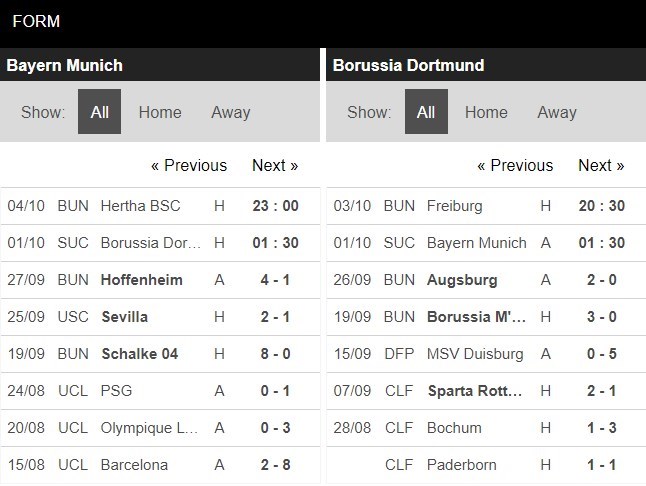Show Borussia Dortmund Home matches
Viewport: 646px width, 486px height.
(x=486, y=112)
